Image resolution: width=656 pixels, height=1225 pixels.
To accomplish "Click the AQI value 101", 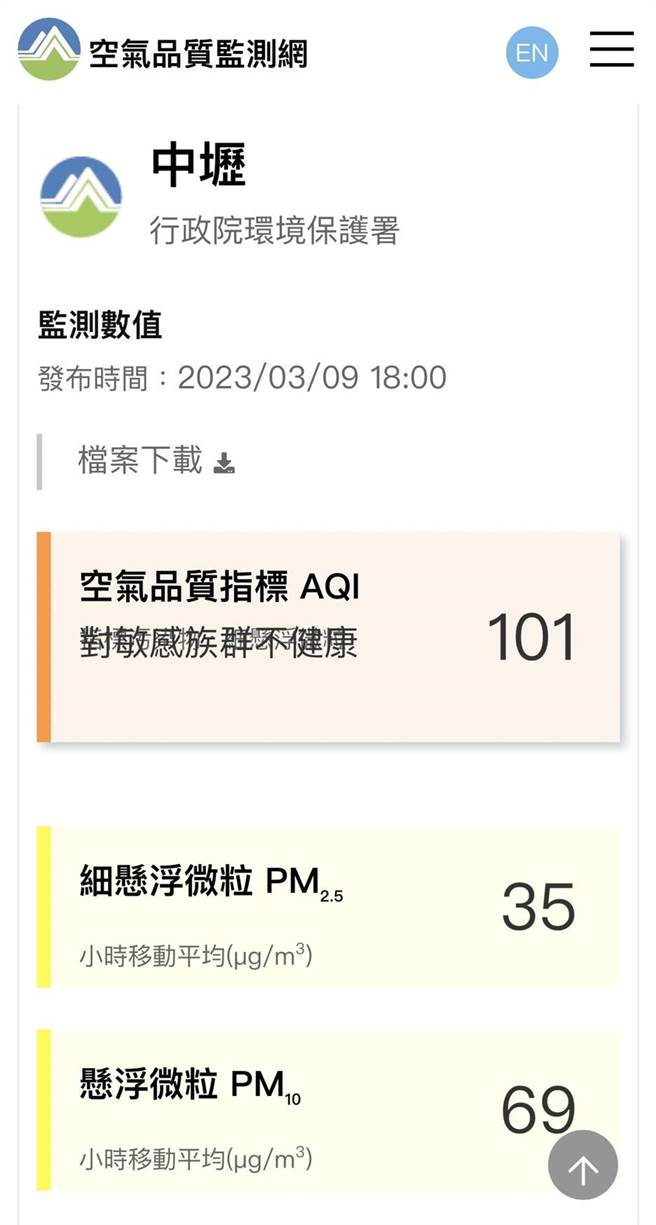I will [x=531, y=638].
